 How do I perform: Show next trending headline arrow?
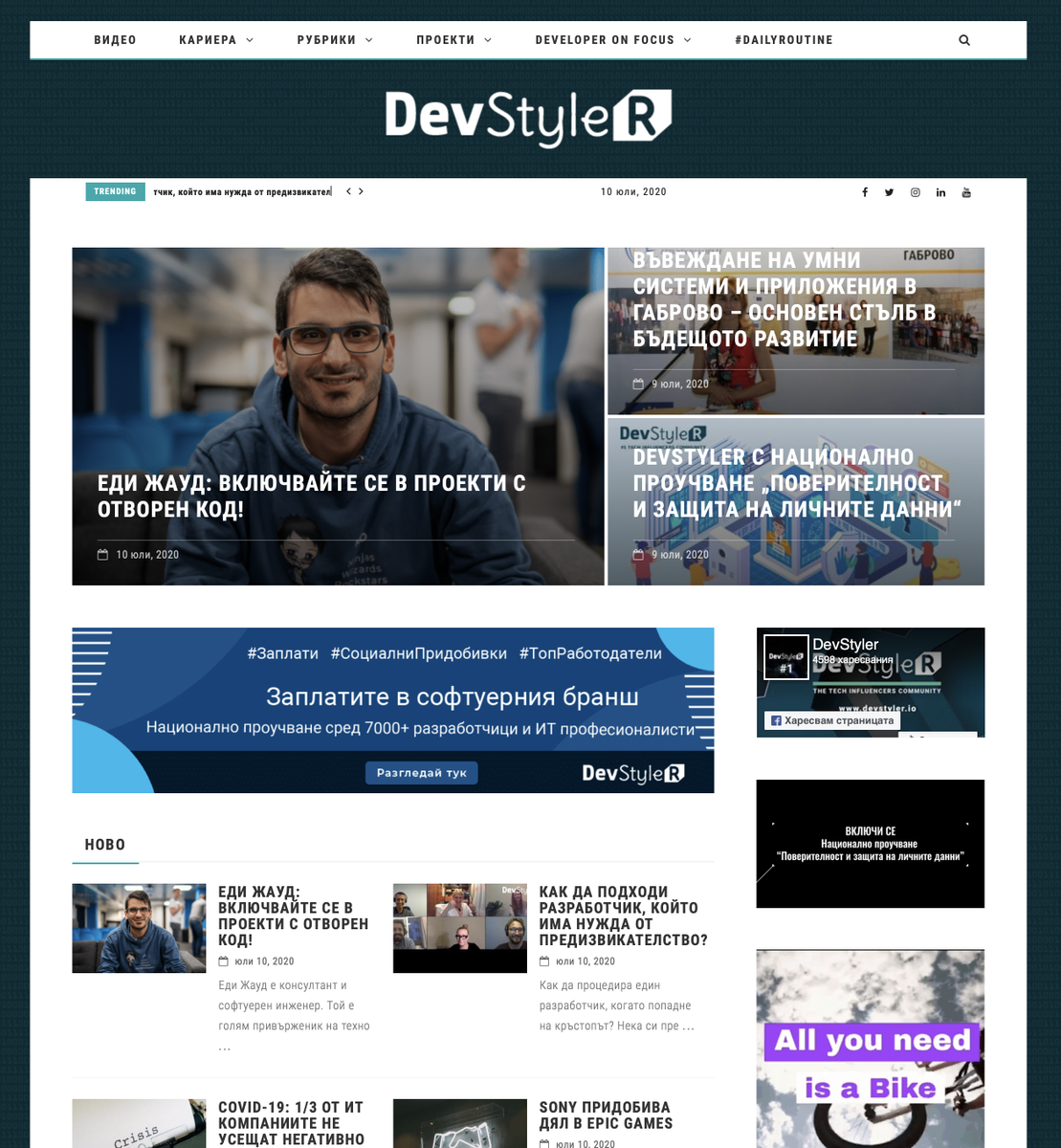click(x=361, y=191)
